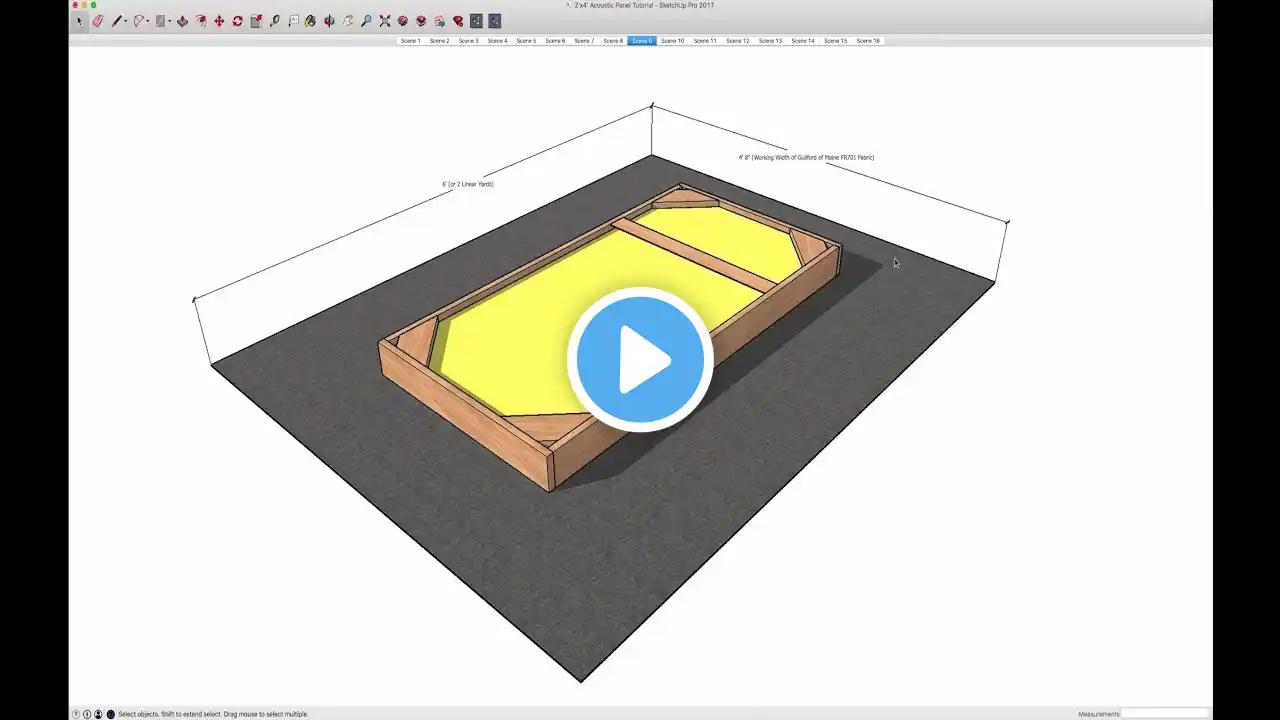Pick the Line pencil tool
Screen dimensions: 1280x720
(x=117, y=20)
